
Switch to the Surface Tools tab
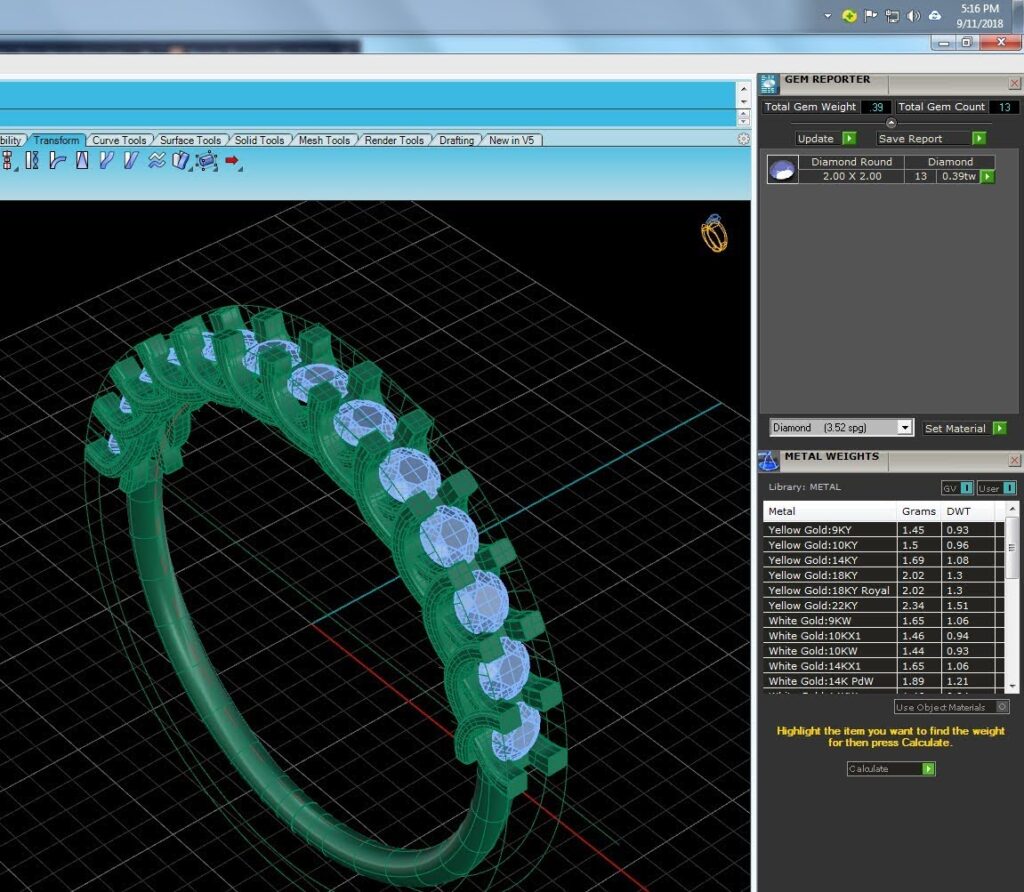[x=190, y=140]
